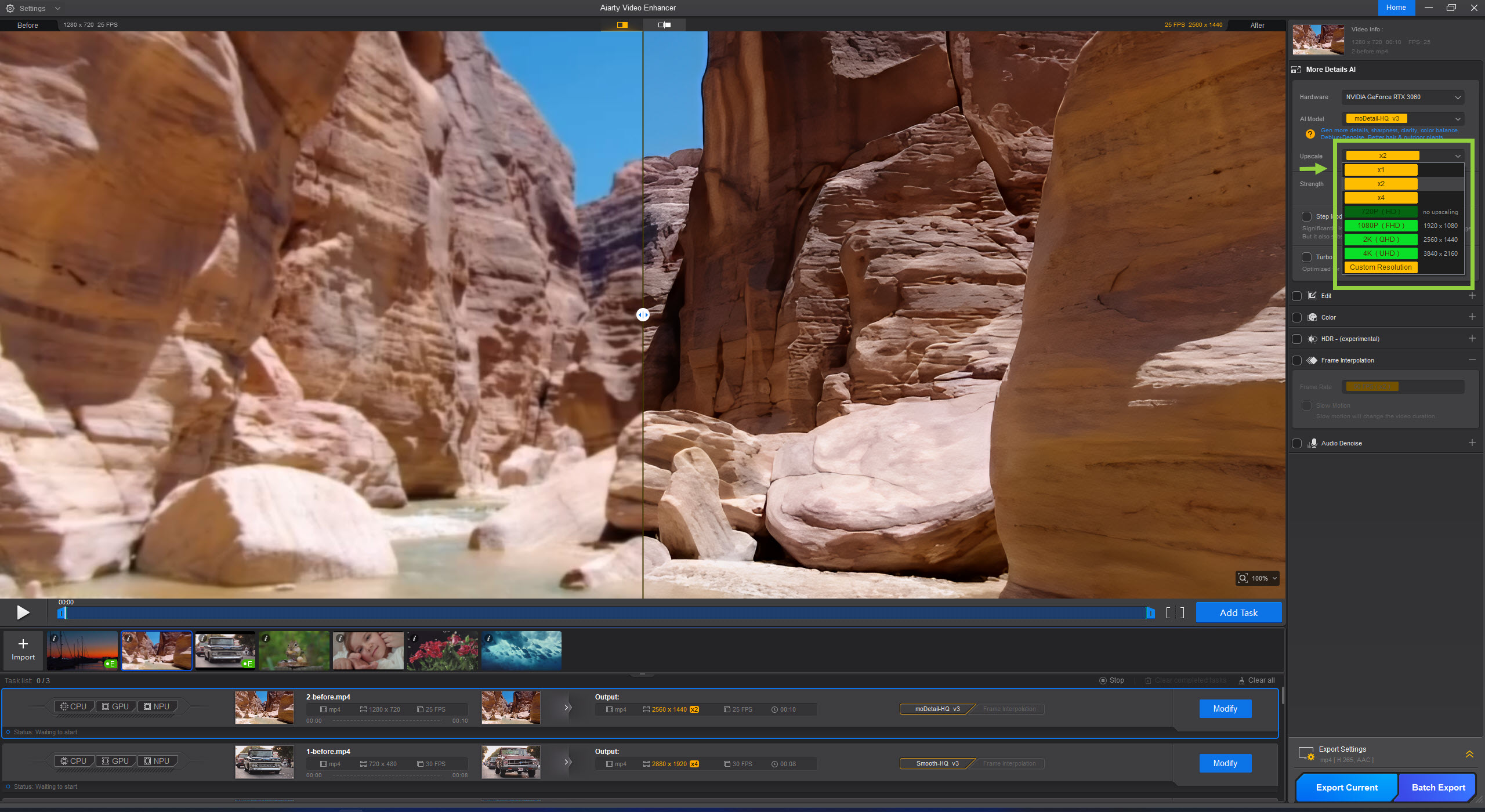Open the Hardware GPU dropdown
The height and width of the screenshot is (812, 1485).
tap(1402, 97)
